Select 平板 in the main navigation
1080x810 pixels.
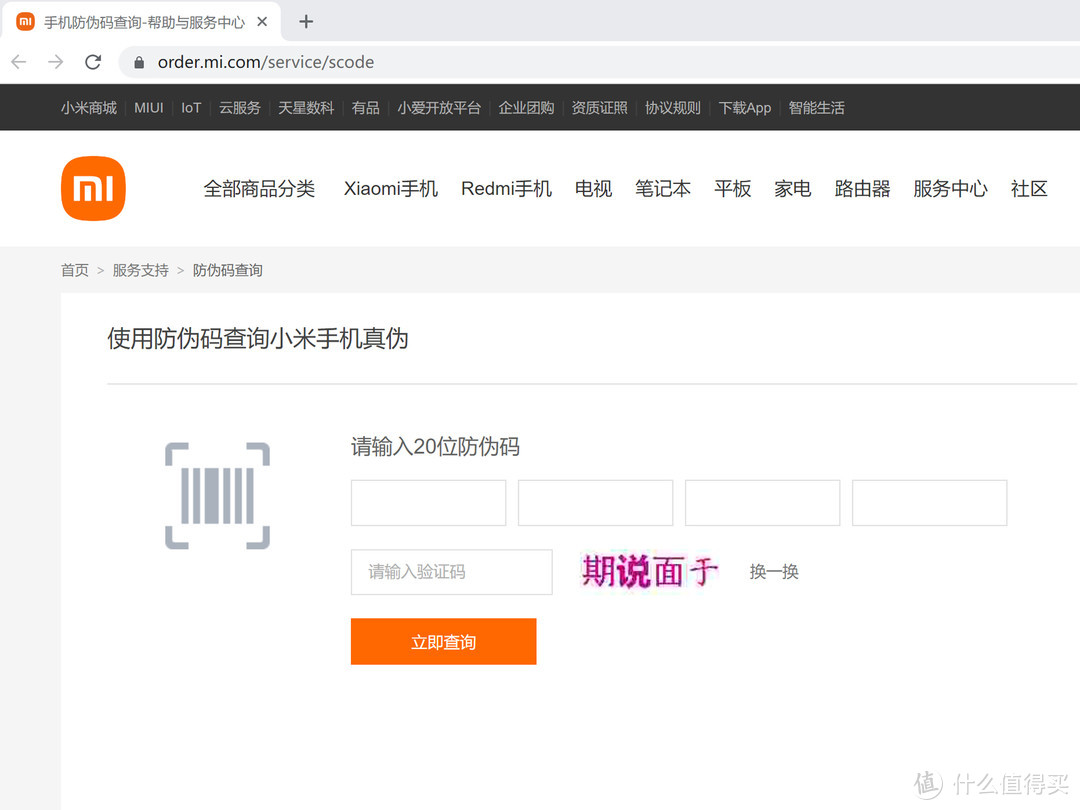pyautogui.click(x=733, y=189)
